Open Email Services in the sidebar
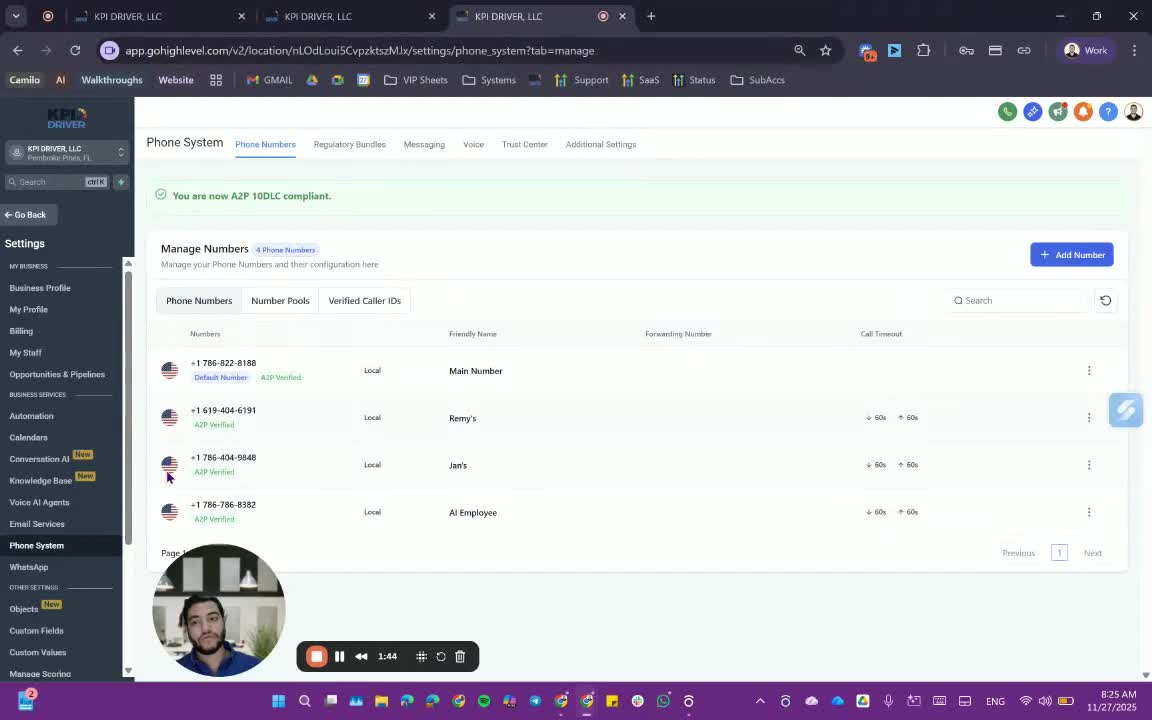The width and height of the screenshot is (1152, 720). point(37,524)
